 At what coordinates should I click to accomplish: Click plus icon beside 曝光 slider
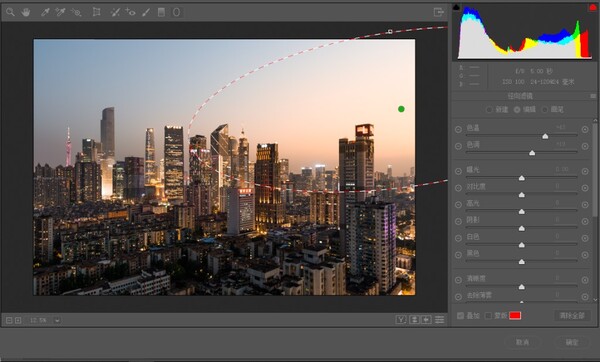585,171
